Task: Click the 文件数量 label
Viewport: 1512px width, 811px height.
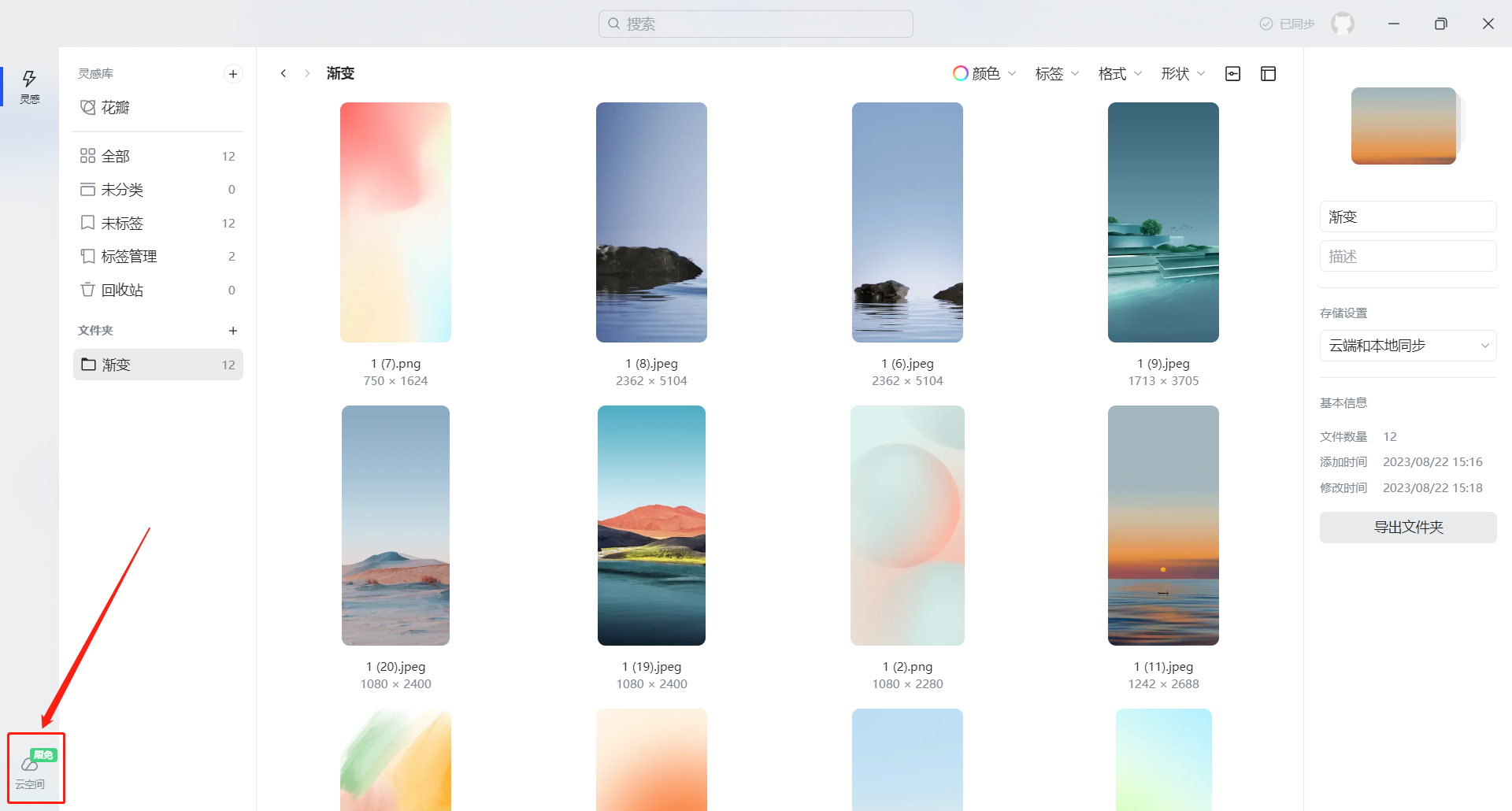Action: tap(1343, 436)
